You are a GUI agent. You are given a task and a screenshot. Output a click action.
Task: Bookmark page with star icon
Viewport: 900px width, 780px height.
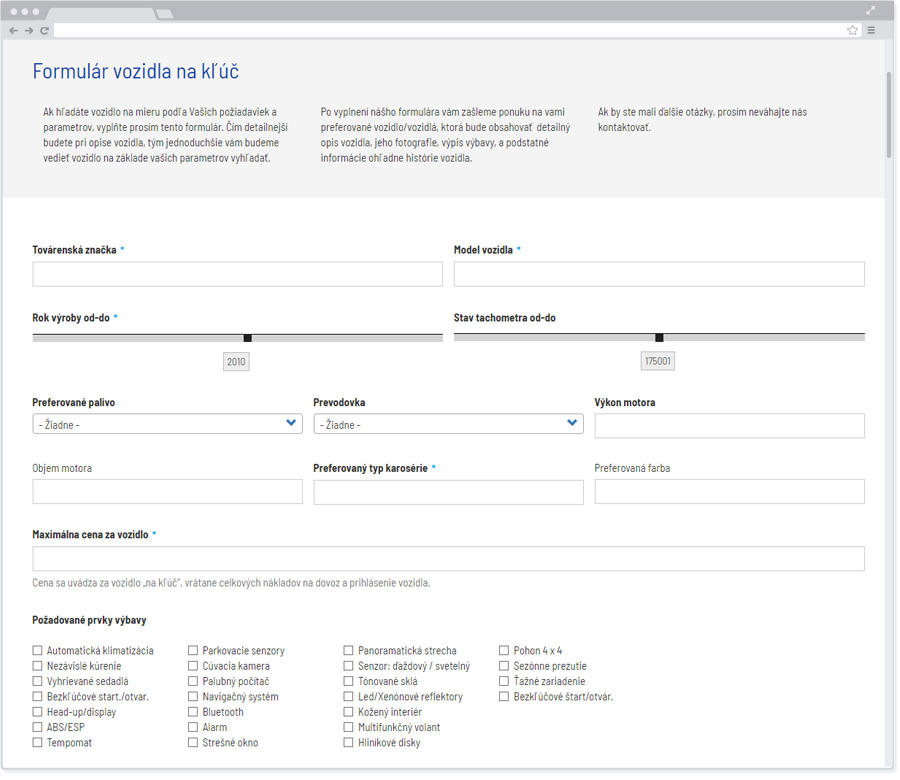click(x=852, y=31)
